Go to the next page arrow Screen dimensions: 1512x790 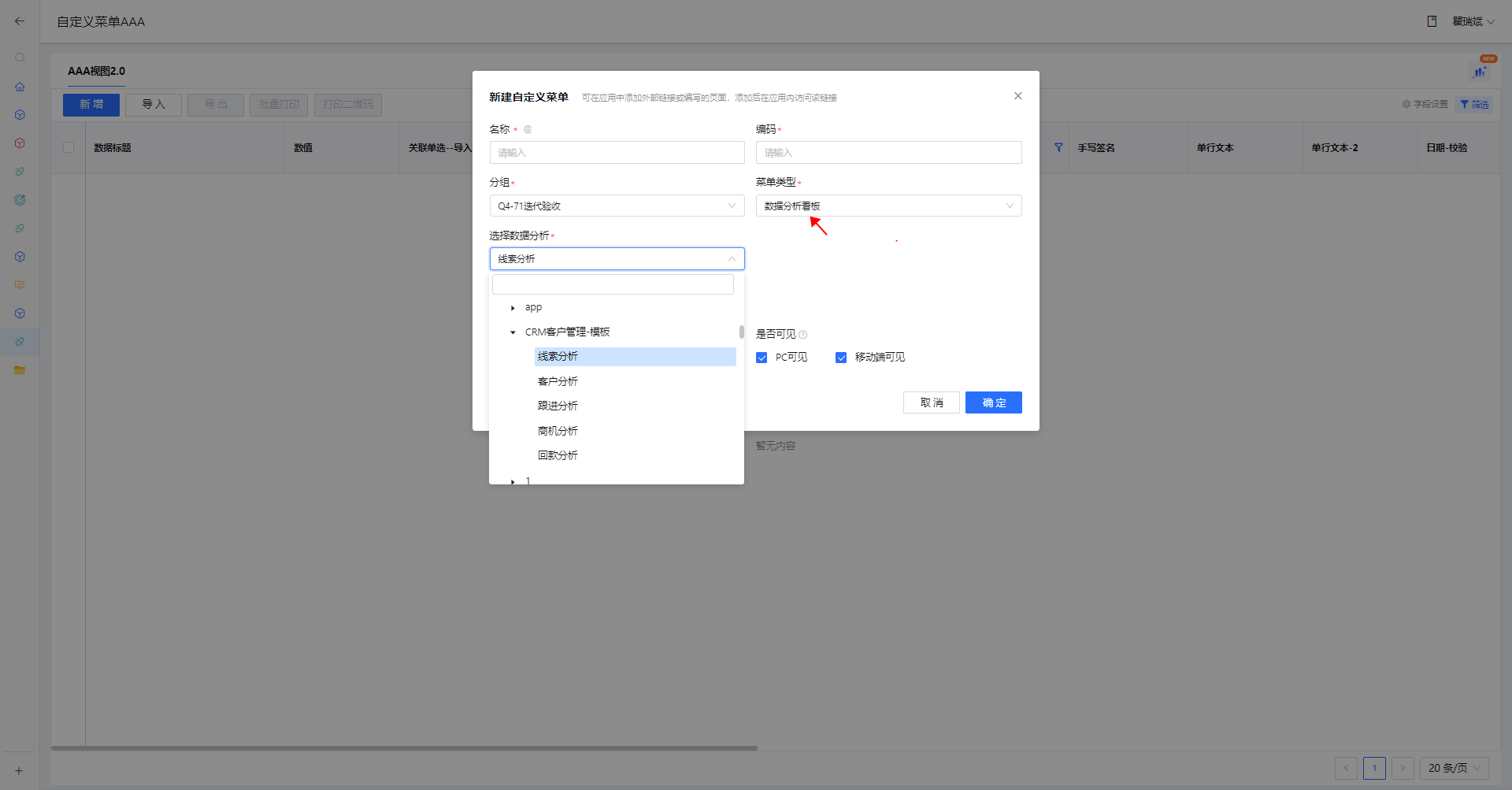coord(1403,768)
